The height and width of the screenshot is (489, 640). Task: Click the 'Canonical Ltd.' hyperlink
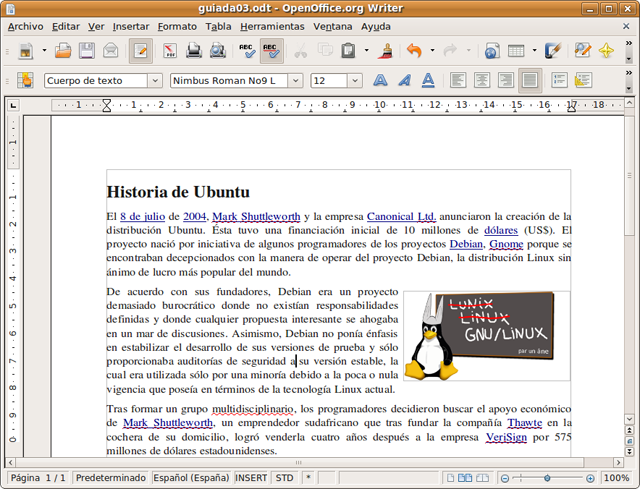(x=401, y=216)
